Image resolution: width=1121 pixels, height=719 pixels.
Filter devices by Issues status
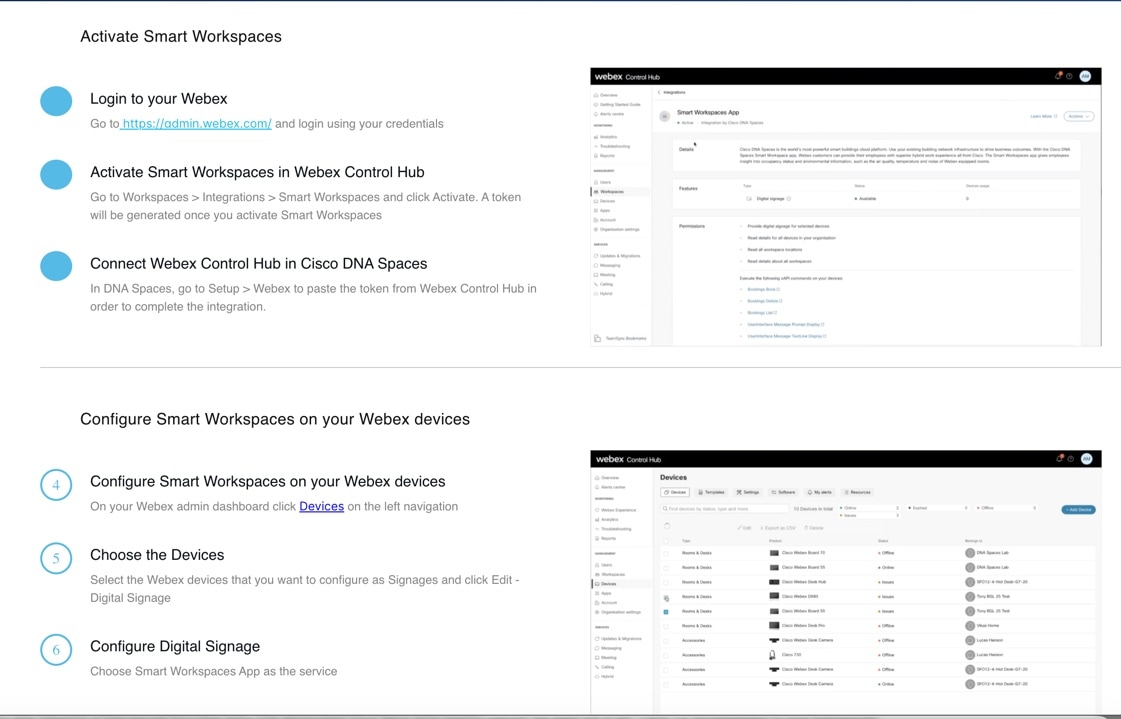point(869,515)
